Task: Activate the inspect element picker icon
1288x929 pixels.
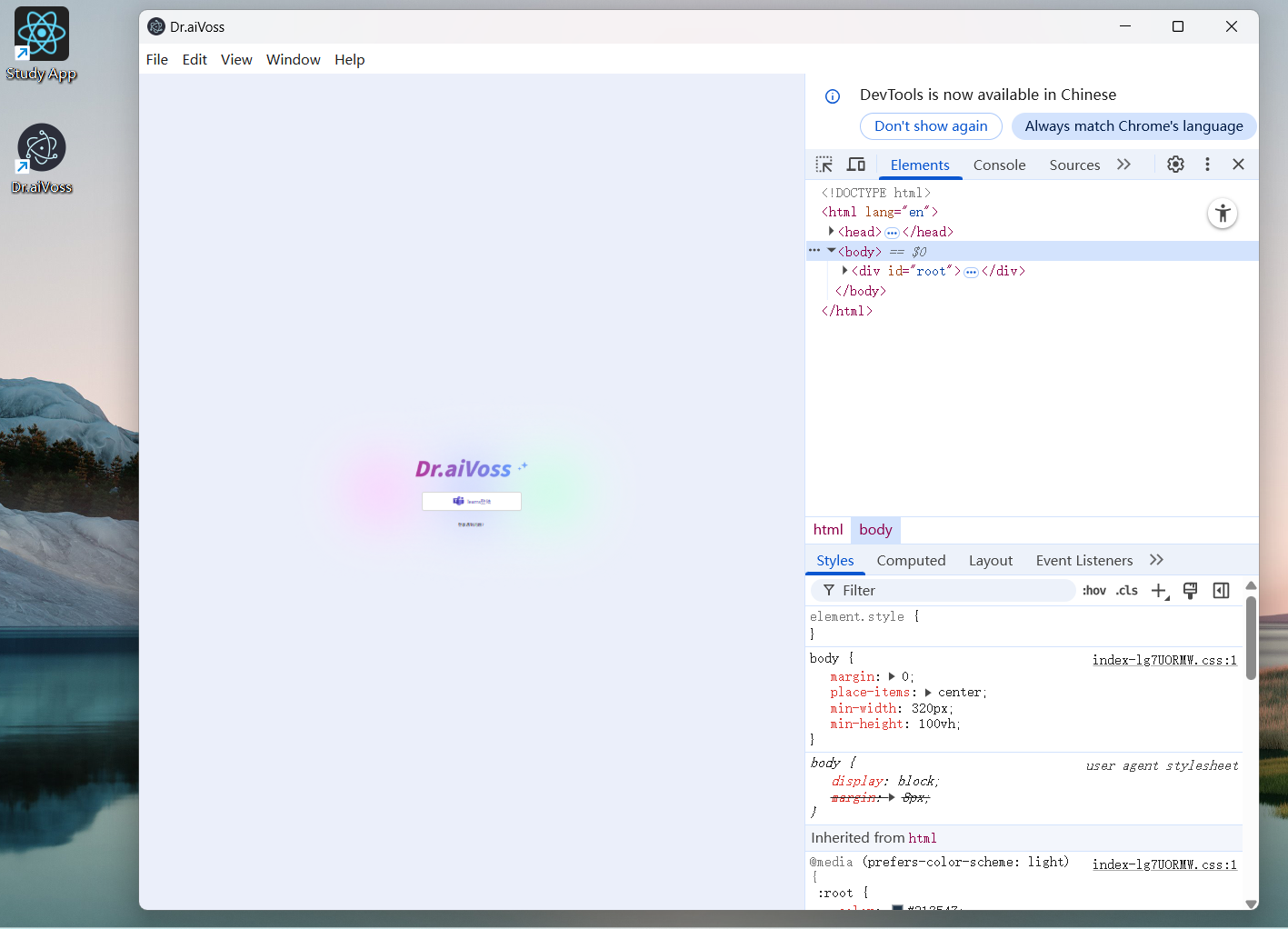Action: (x=824, y=165)
